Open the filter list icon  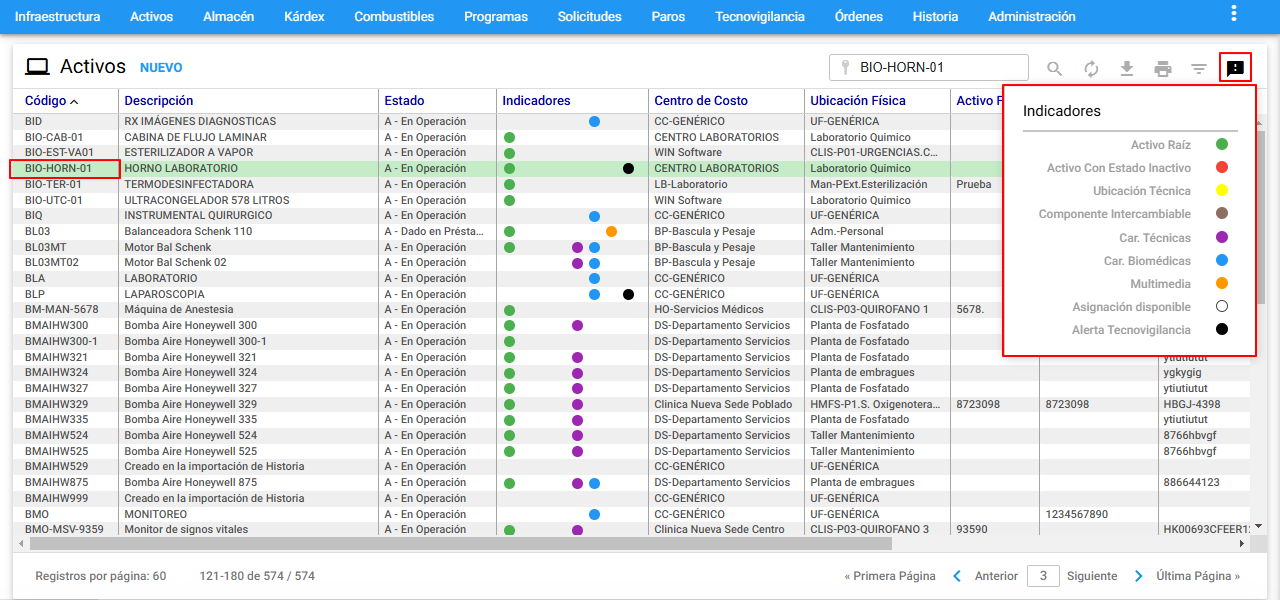[x=1199, y=69]
